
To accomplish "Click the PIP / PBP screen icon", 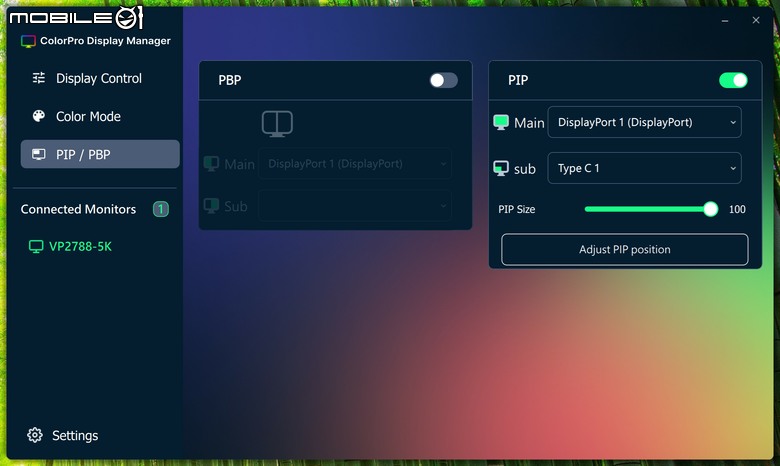I will point(39,154).
